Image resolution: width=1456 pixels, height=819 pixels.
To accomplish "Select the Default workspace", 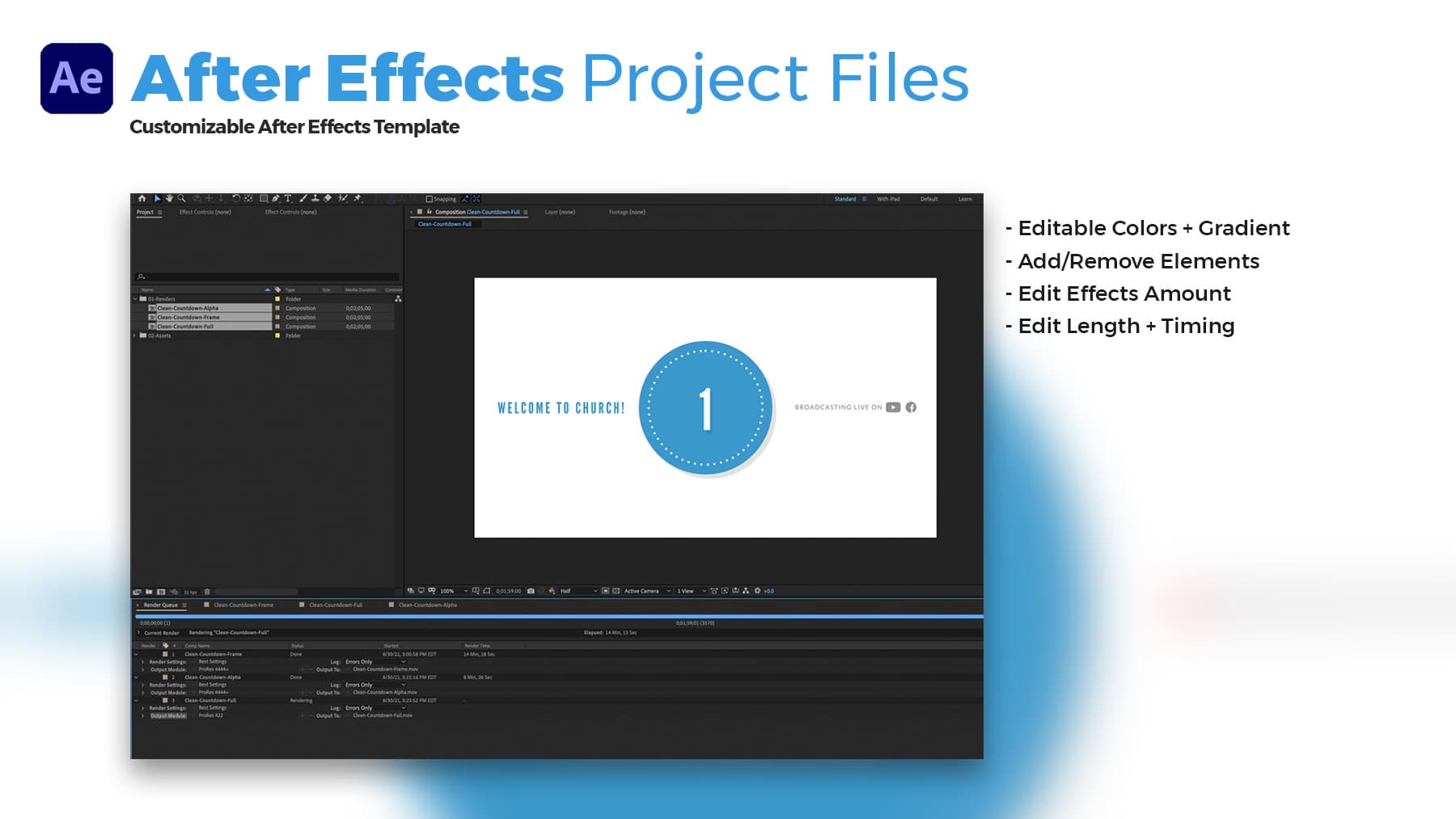I will [929, 199].
